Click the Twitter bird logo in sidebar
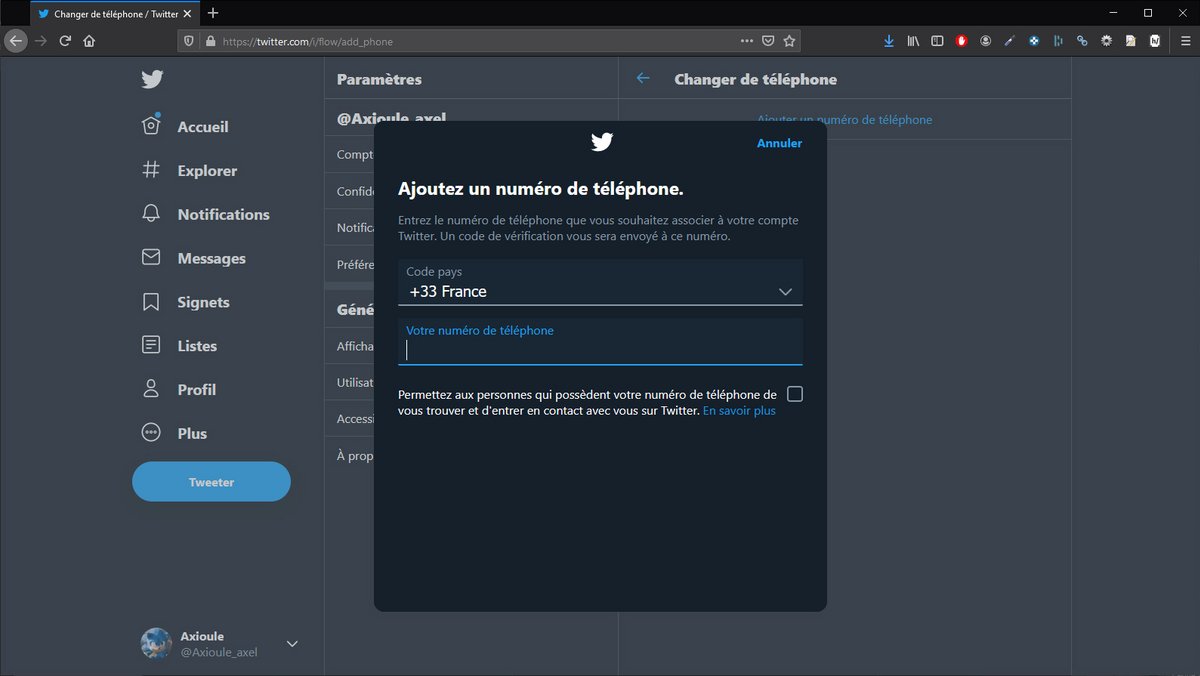The image size is (1200, 676). coord(151,80)
